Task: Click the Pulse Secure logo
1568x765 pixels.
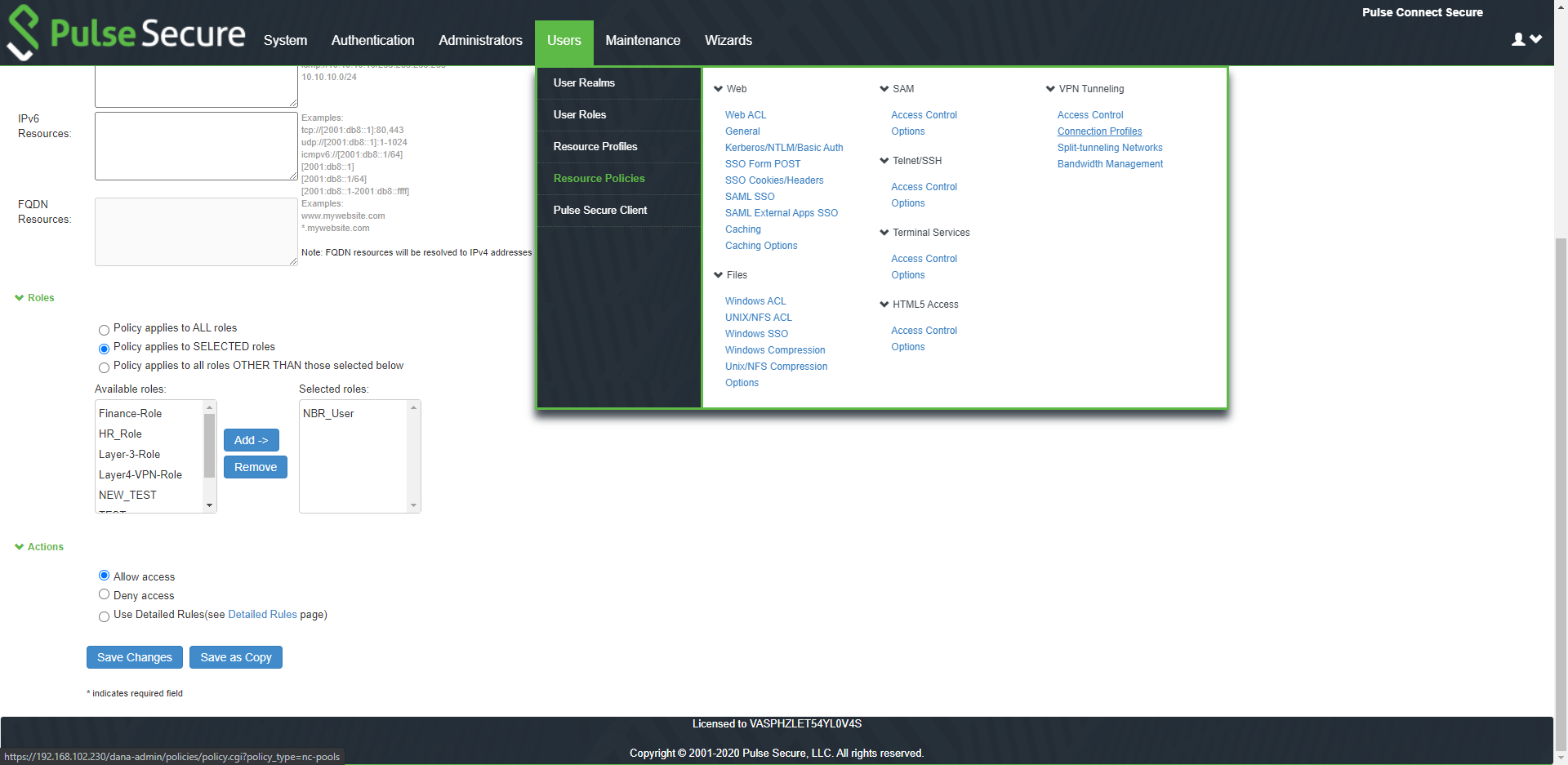Action: pyautogui.click(x=126, y=33)
